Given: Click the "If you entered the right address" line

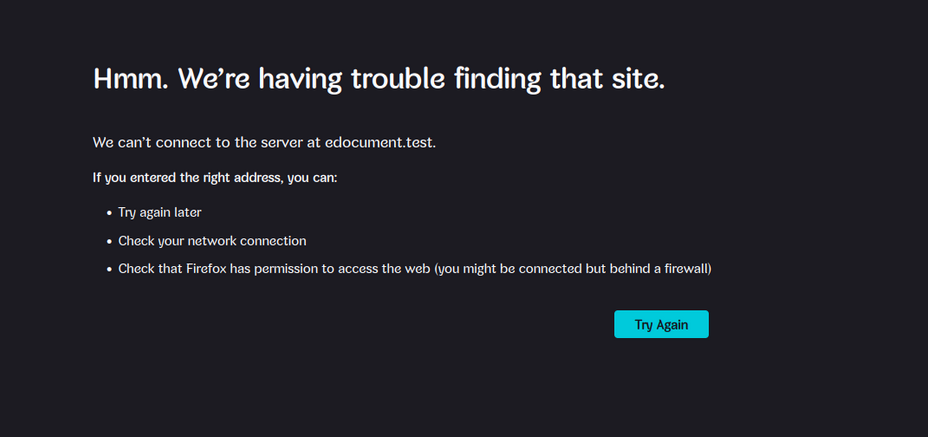Looking at the screenshot, I should tap(215, 178).
